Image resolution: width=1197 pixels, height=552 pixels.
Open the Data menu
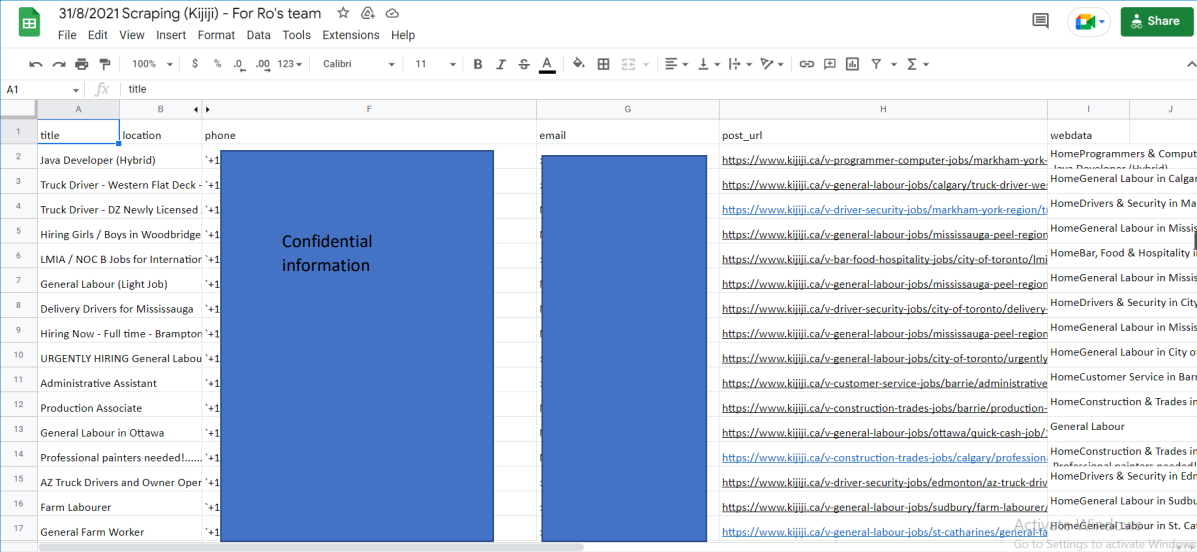[259, 35]
